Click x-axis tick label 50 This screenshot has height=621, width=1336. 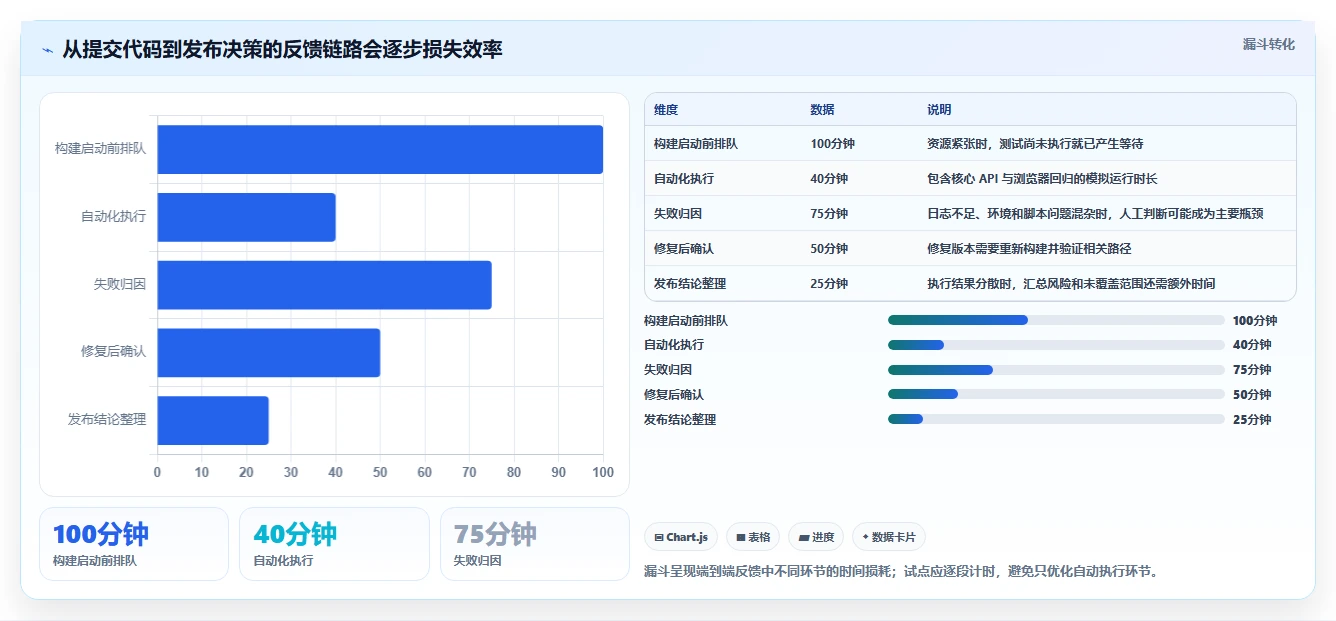(380, 472)
